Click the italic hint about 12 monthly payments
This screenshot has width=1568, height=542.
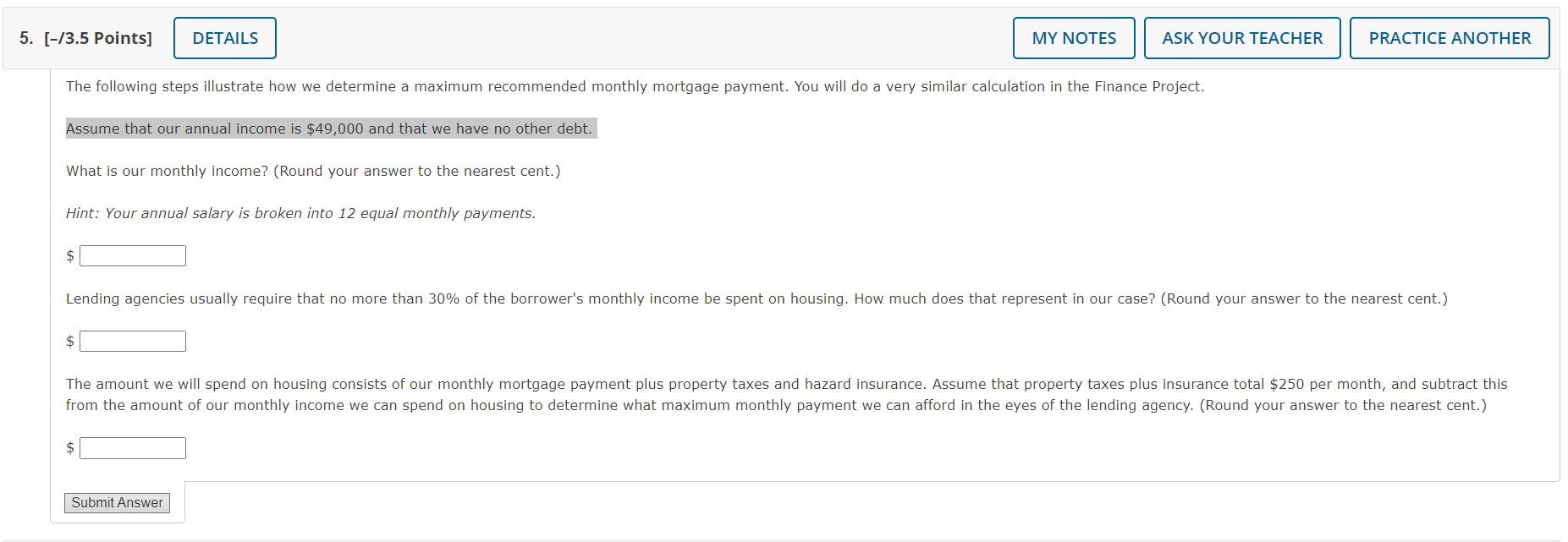[300, 213]
